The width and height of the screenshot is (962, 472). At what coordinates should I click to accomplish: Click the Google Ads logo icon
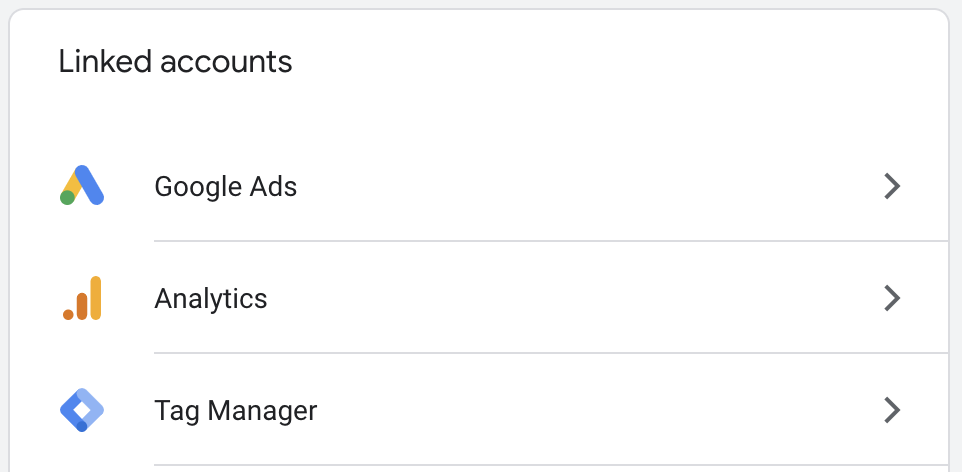82,186
